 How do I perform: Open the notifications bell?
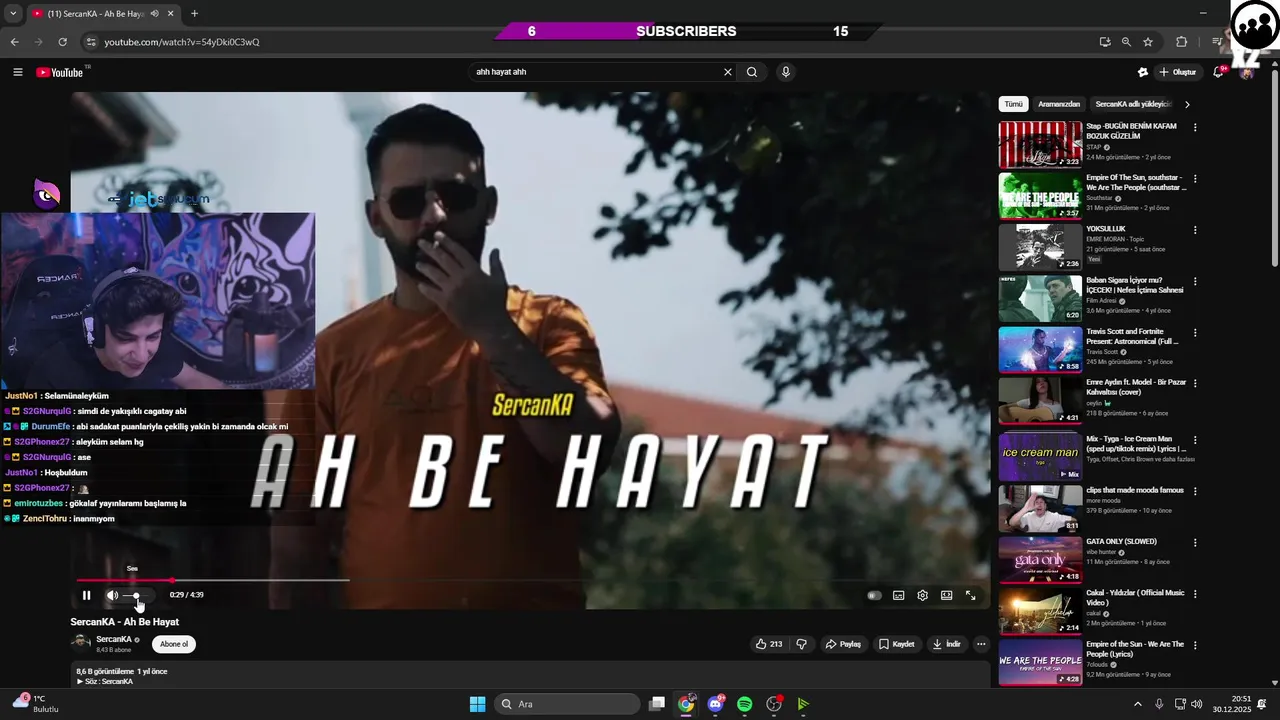tap(1218, 72)
